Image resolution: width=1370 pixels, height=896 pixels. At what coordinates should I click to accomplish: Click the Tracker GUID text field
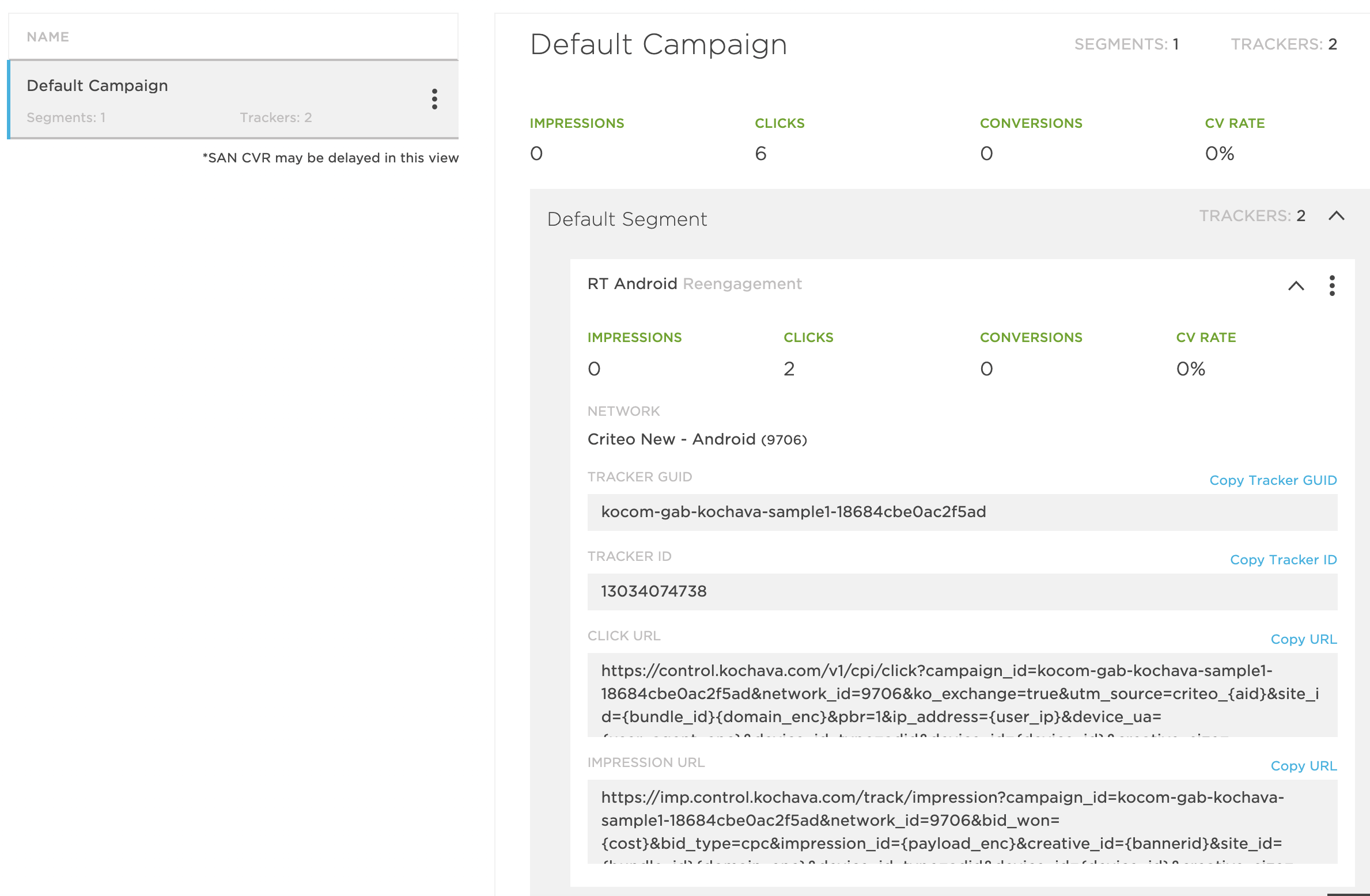[962, 512]
